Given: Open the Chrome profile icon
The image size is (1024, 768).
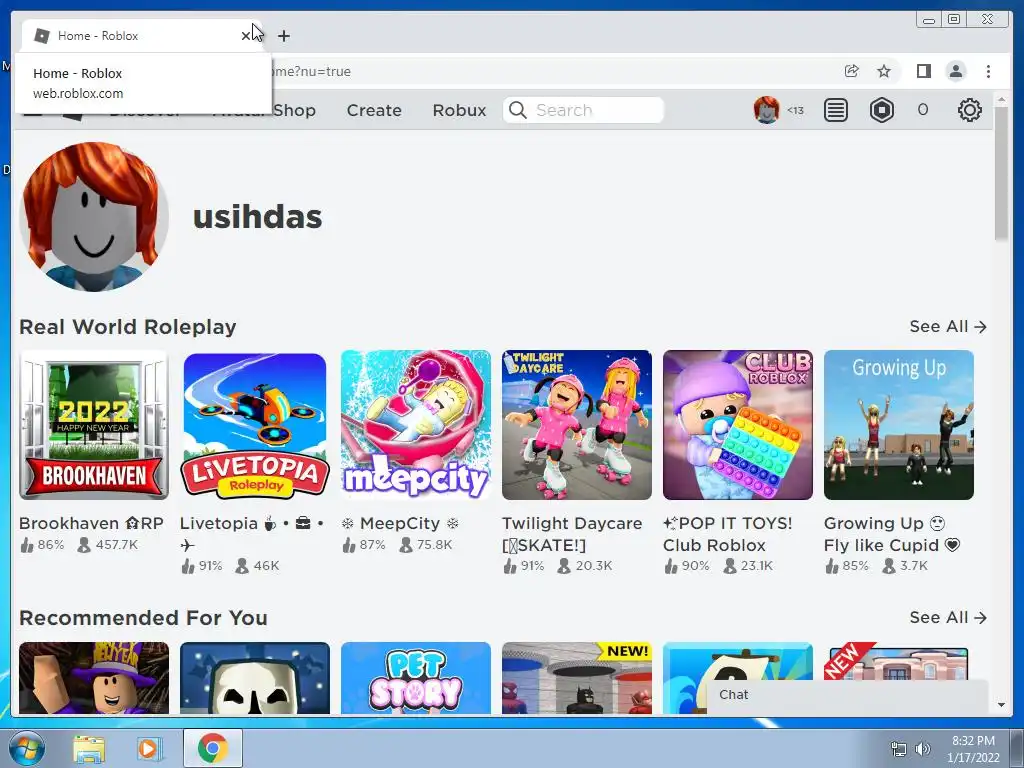Looking at the screenshot, I should [956, 71].
